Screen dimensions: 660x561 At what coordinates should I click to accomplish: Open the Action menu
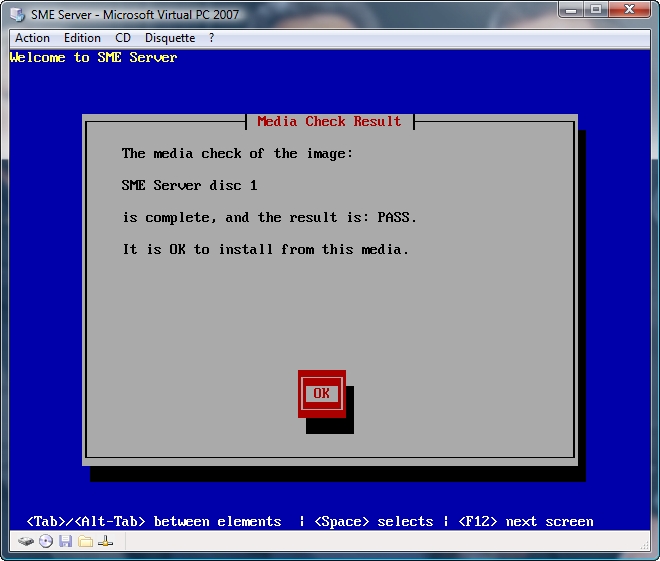tap(32, 38)
